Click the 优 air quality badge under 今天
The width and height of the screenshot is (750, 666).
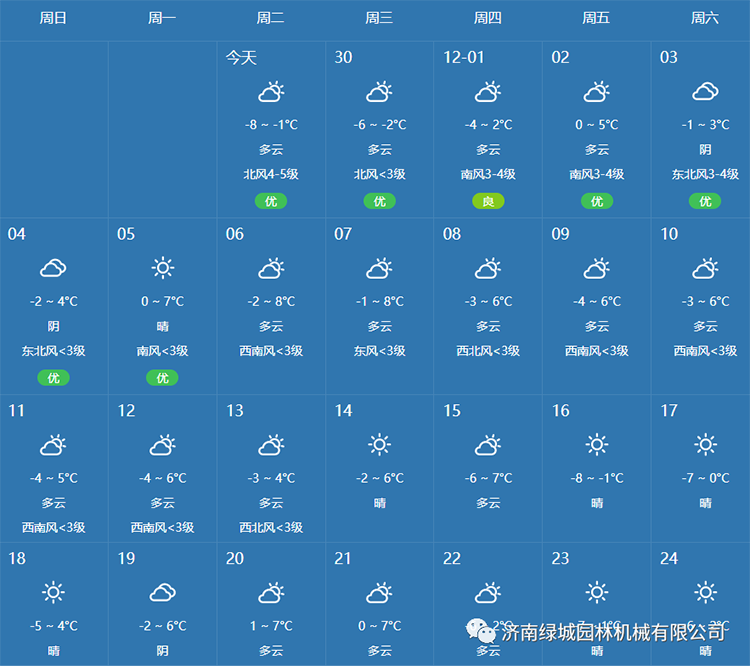(271, 201)
